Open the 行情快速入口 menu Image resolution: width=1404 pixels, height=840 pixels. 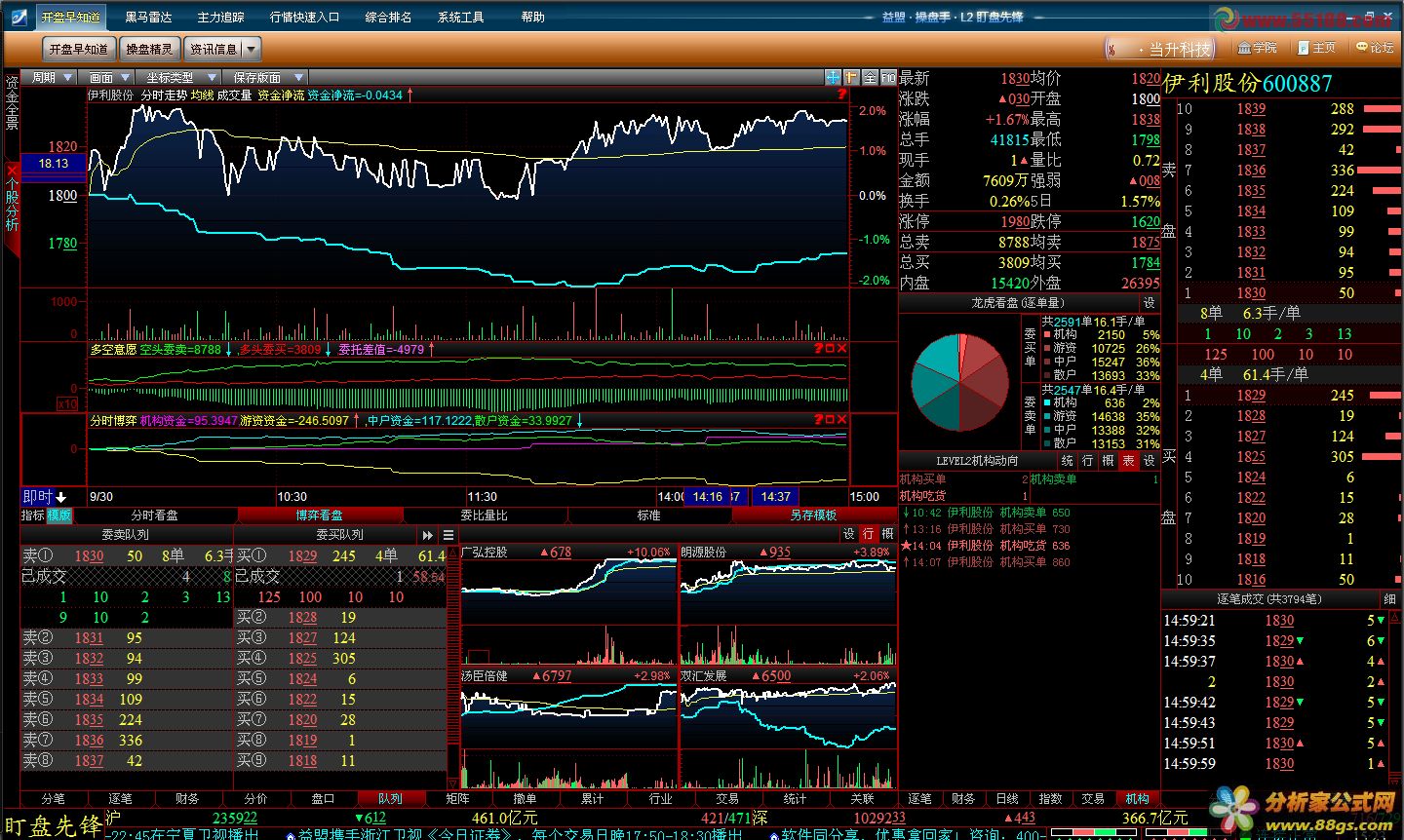[304, 17]
